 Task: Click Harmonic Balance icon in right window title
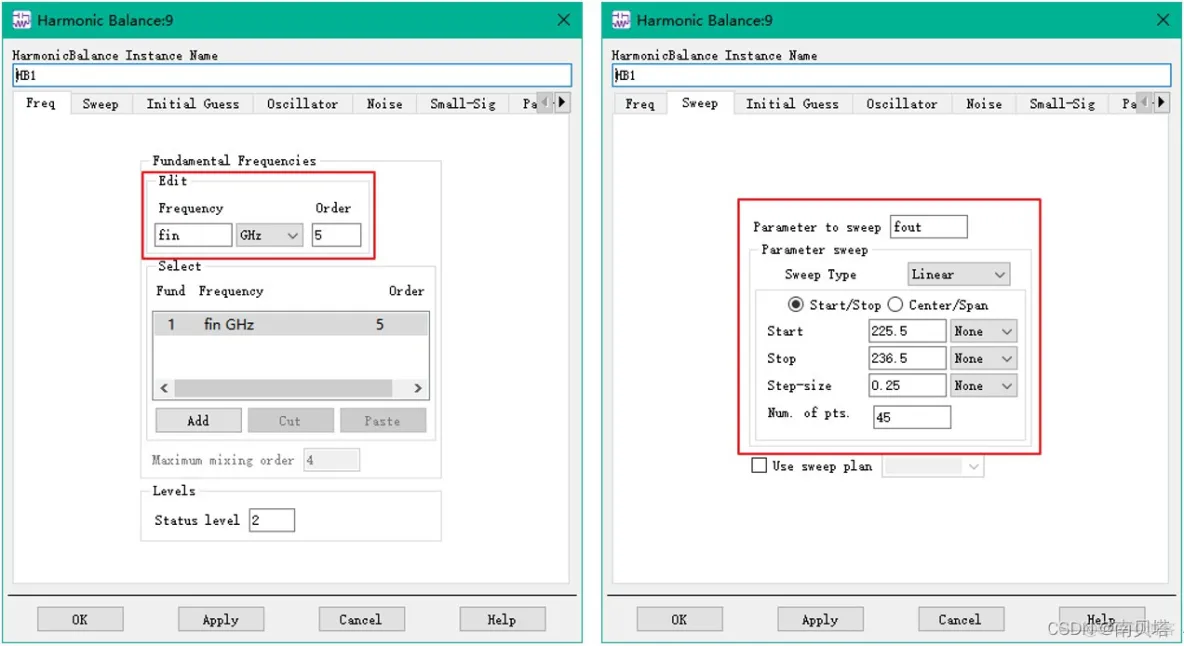coord(621,20)
